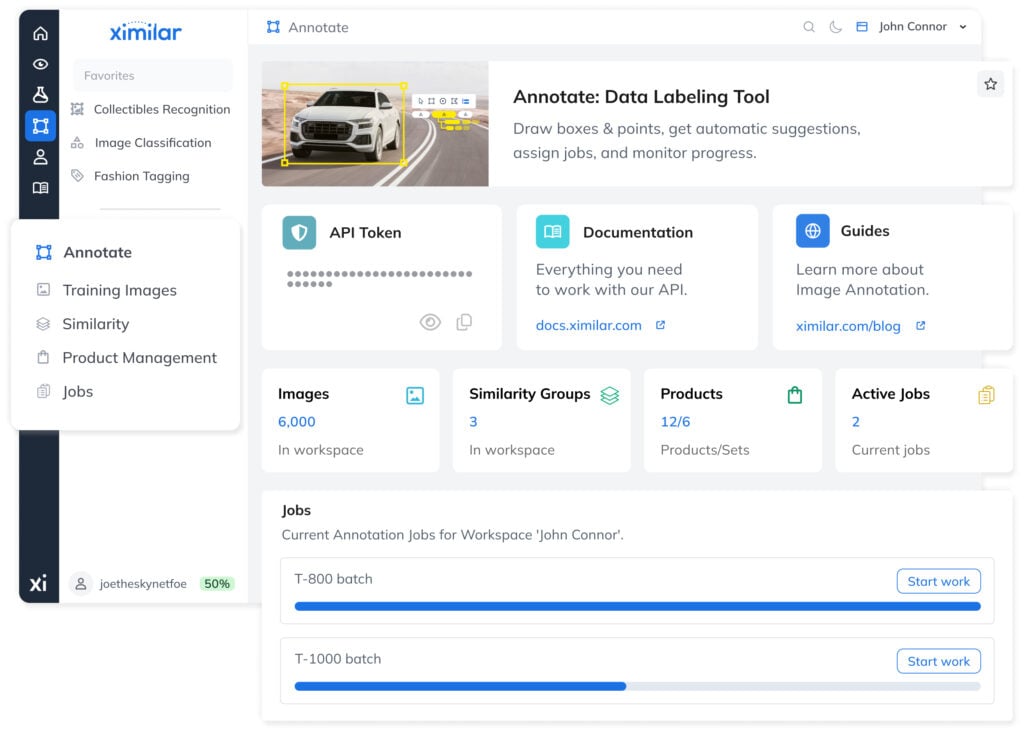Select Training Images from the Annotate menu
Viewport: 1024px width, 734px height.
click(x=119, y=290)
